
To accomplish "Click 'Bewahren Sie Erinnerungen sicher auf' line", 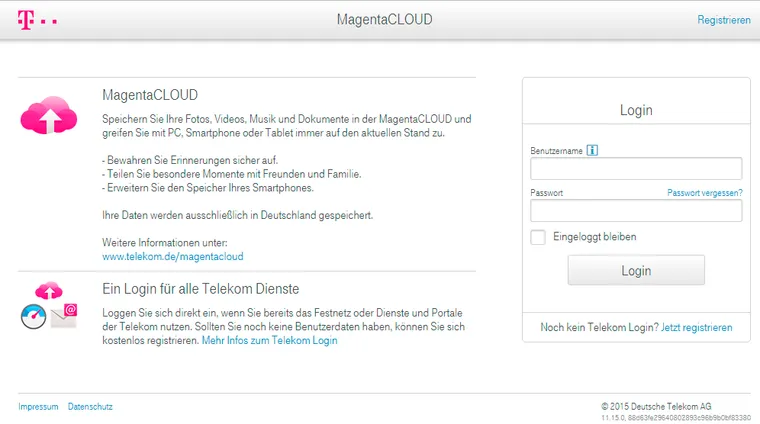I will 190,160.
